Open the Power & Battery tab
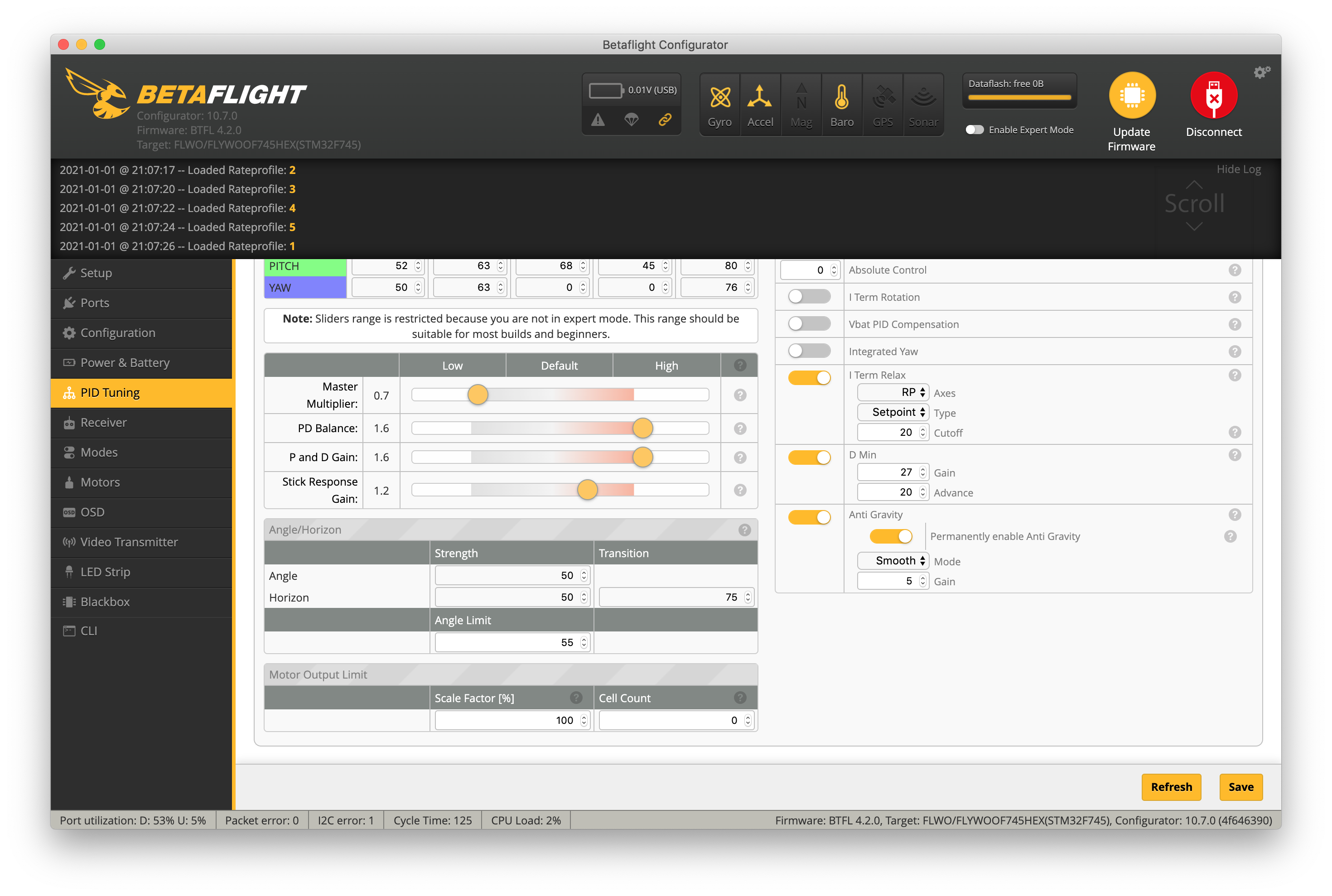Screen dimensions: 1332x896 (x=141, y=362)
